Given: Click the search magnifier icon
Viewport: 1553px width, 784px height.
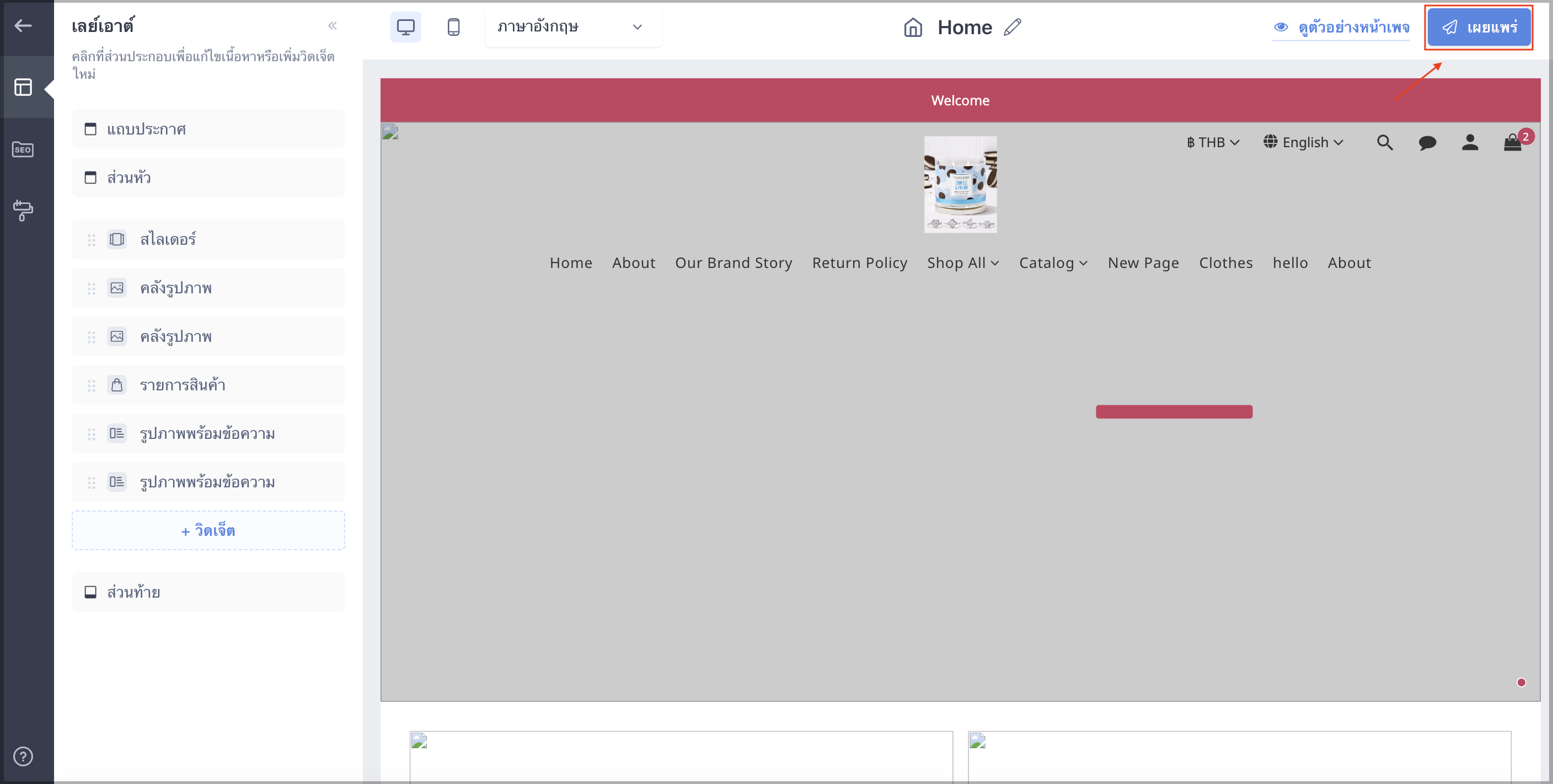Looking at the screenshot, I should tap(1385, 142).
